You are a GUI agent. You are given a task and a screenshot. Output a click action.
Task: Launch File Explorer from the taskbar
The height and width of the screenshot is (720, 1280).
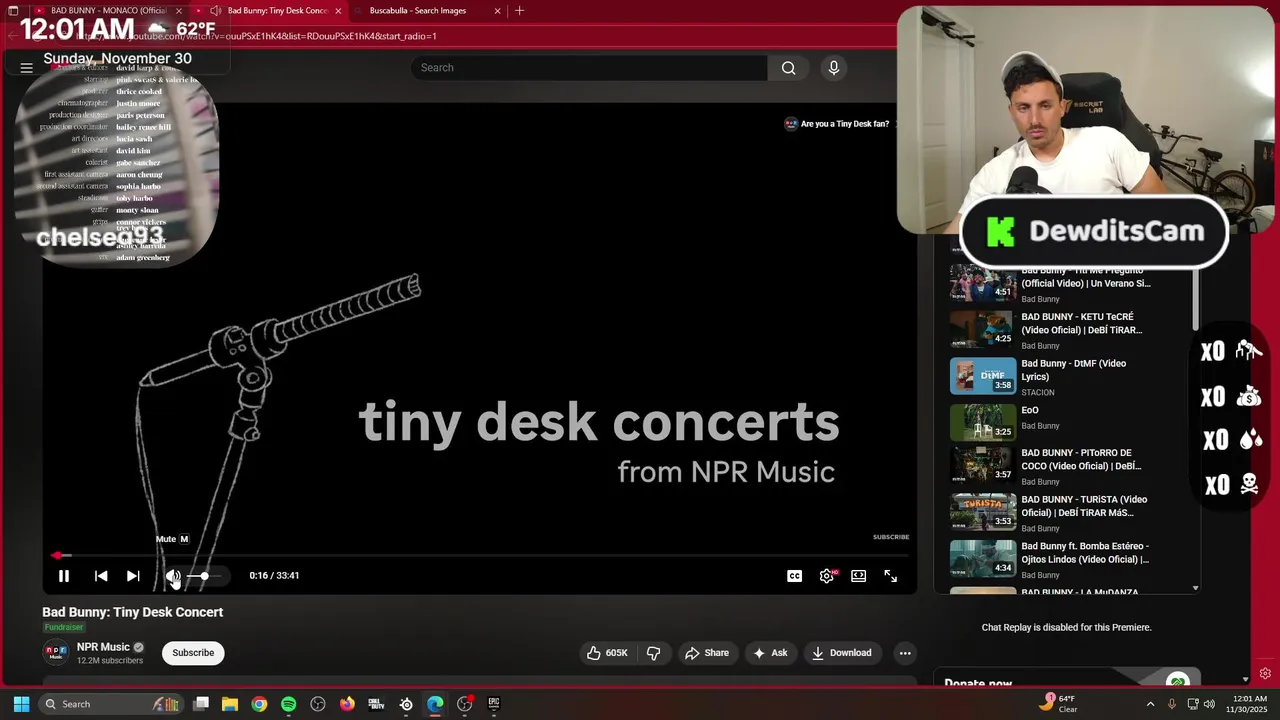click(x=230, y=704)
